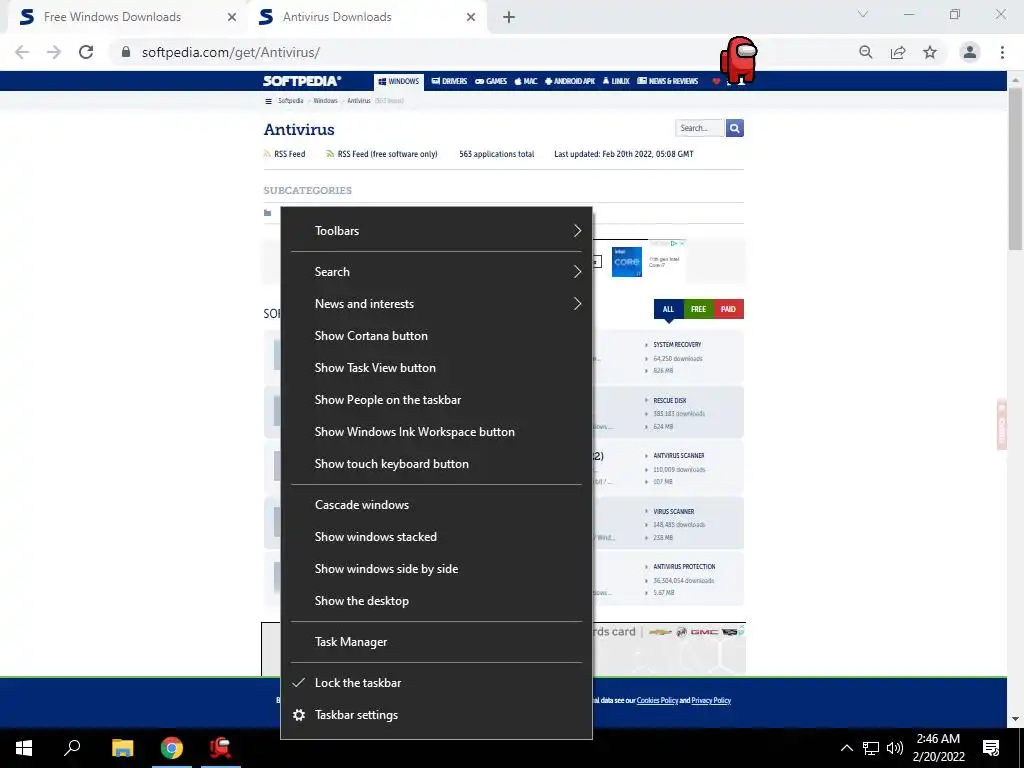
Task: Open the Chrome three-dot menu
Action: [1002, 52]
